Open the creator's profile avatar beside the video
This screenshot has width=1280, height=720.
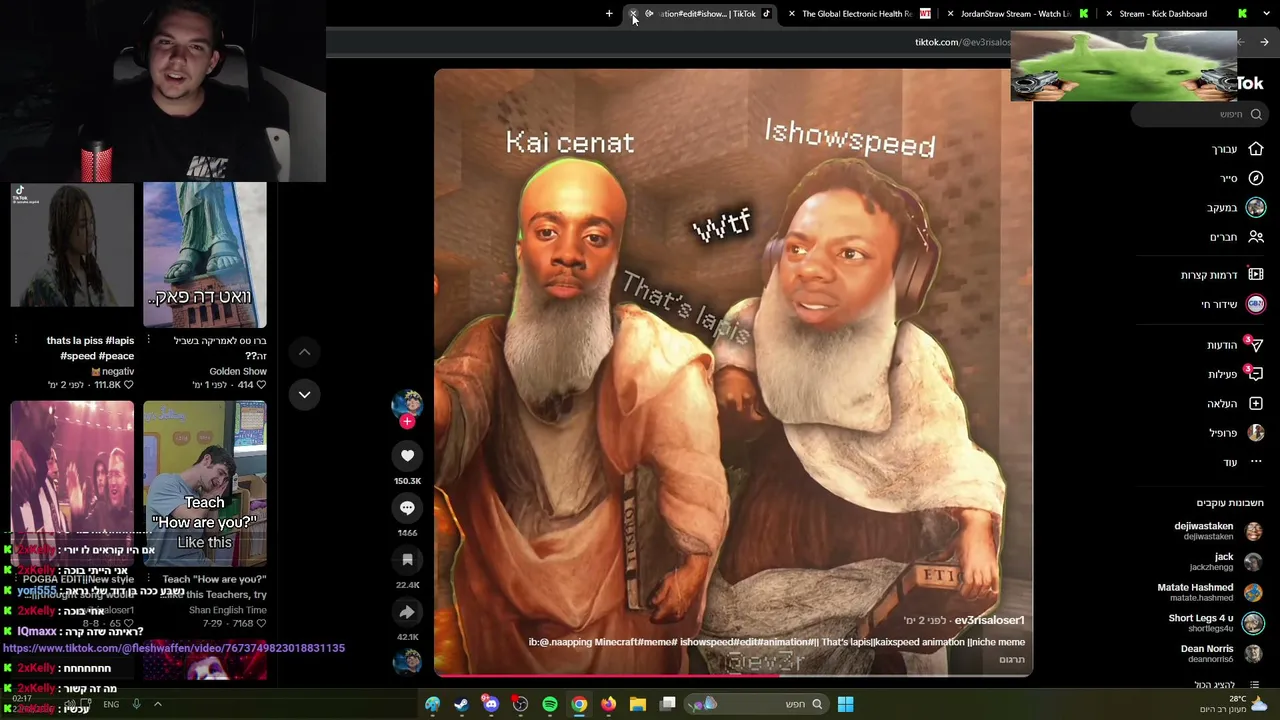[x=407, y=404]
